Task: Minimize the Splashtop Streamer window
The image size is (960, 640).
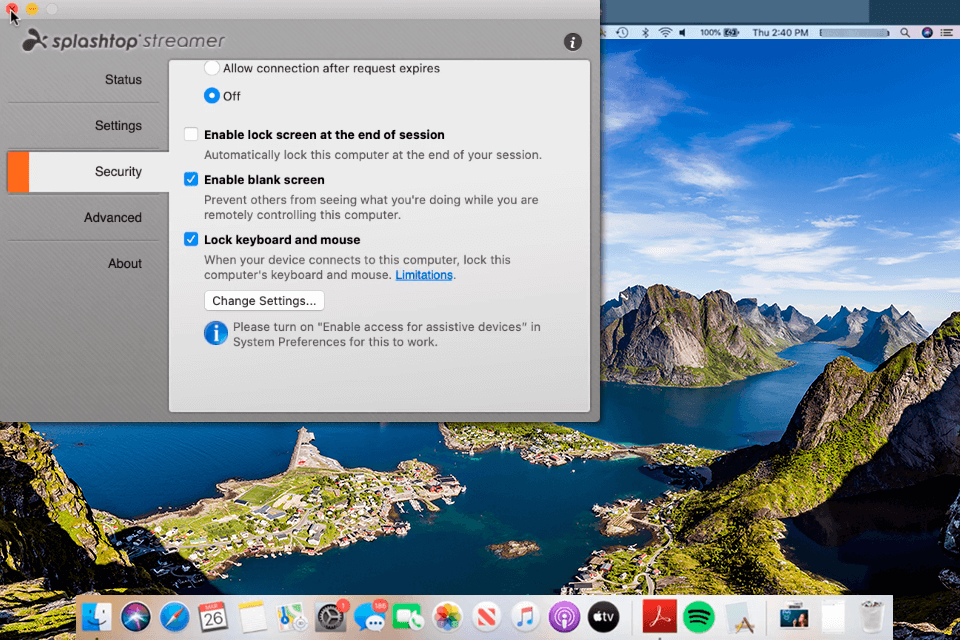Action: point(32,9)
